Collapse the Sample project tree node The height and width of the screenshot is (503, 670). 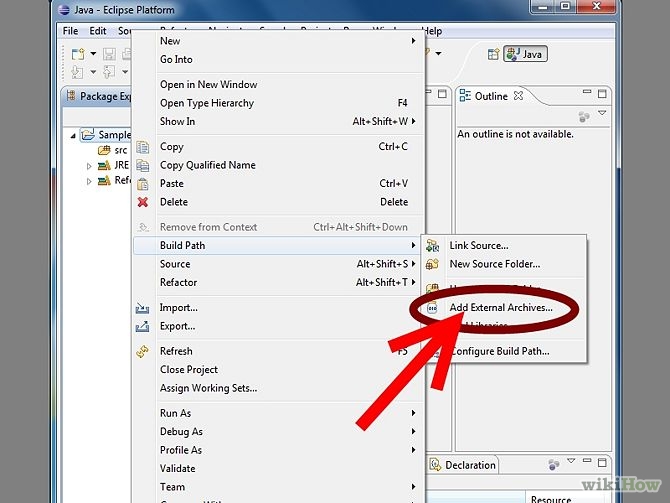pyautogui.click(x=73, y=135)
